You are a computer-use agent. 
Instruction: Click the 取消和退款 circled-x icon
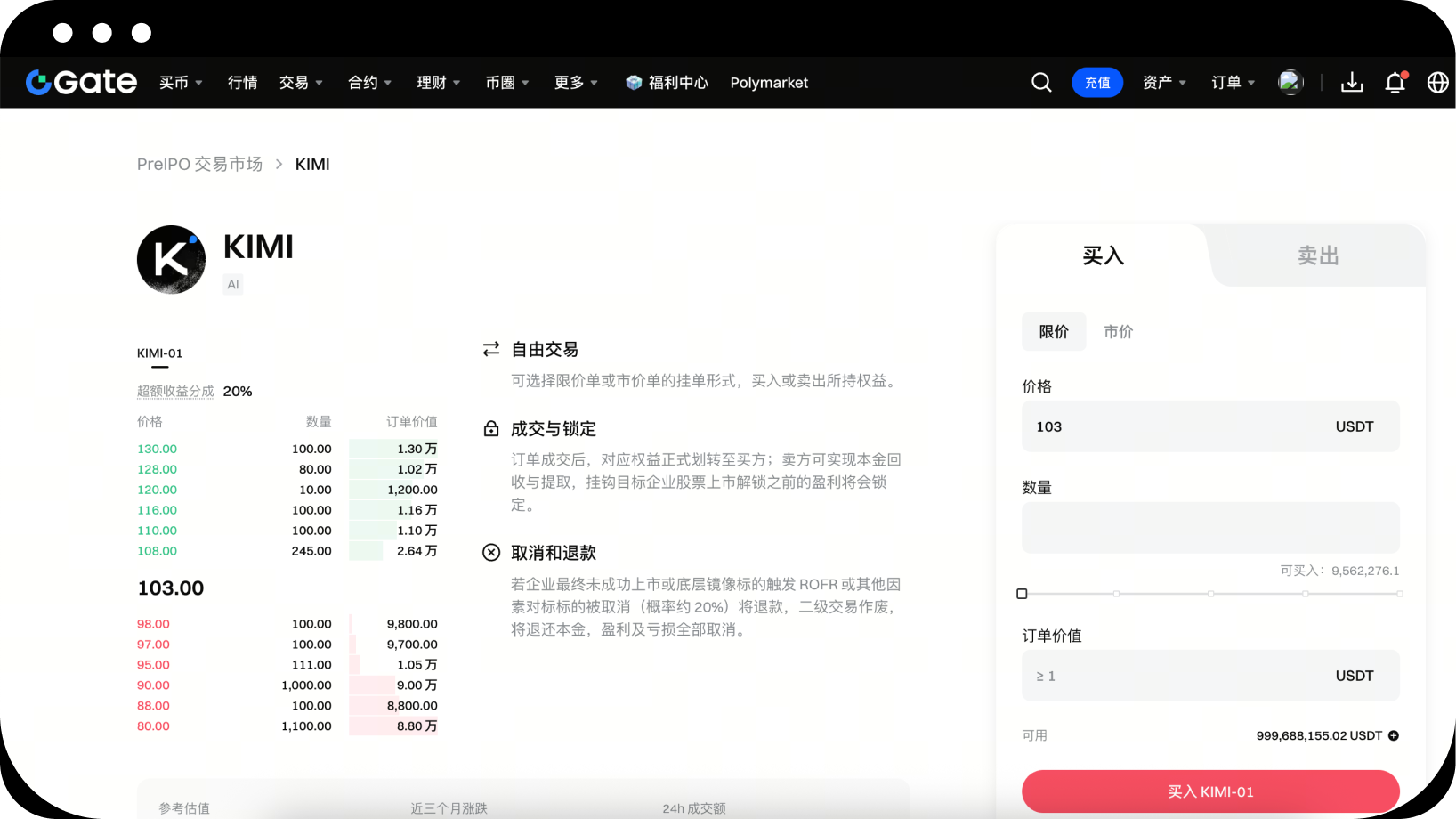click(491, 552)
